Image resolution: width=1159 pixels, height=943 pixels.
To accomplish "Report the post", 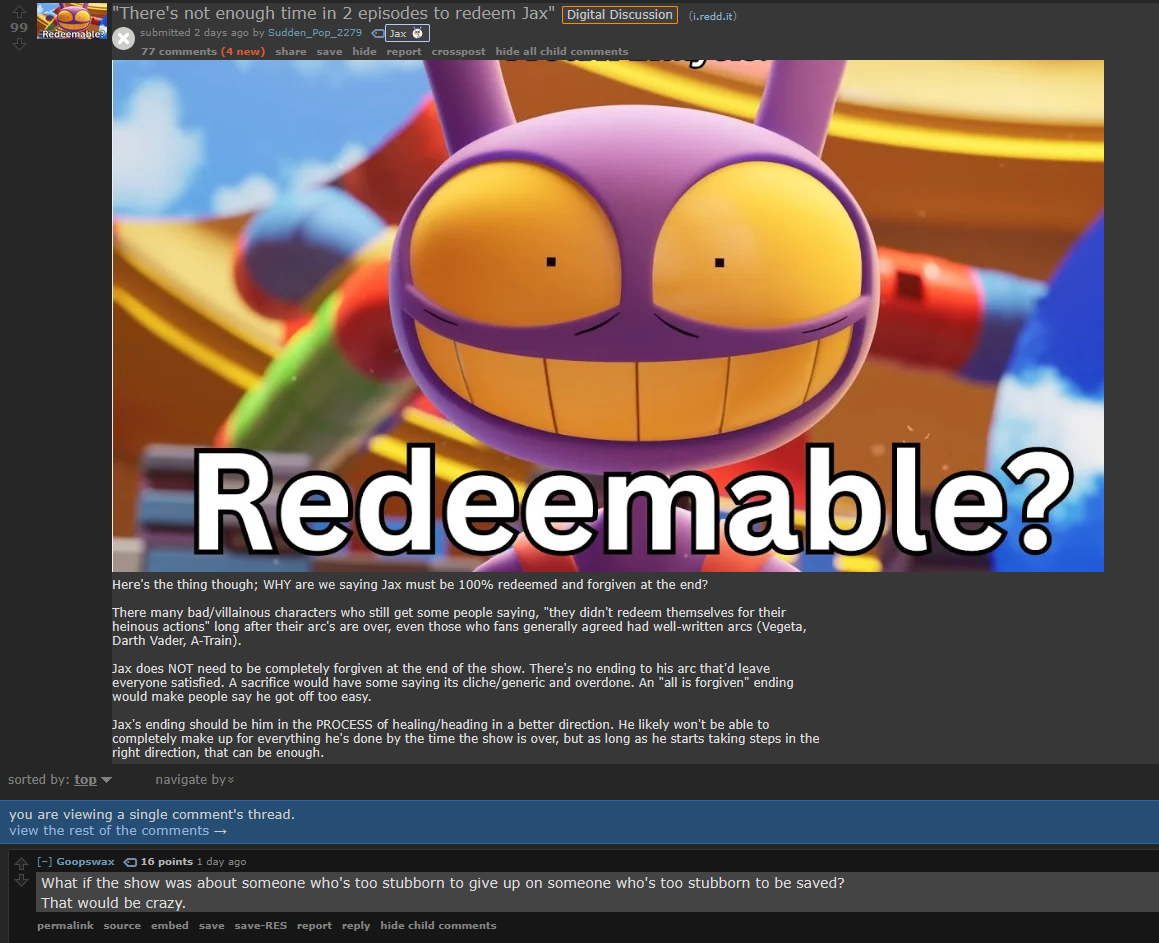I will (x=404, y=52).
